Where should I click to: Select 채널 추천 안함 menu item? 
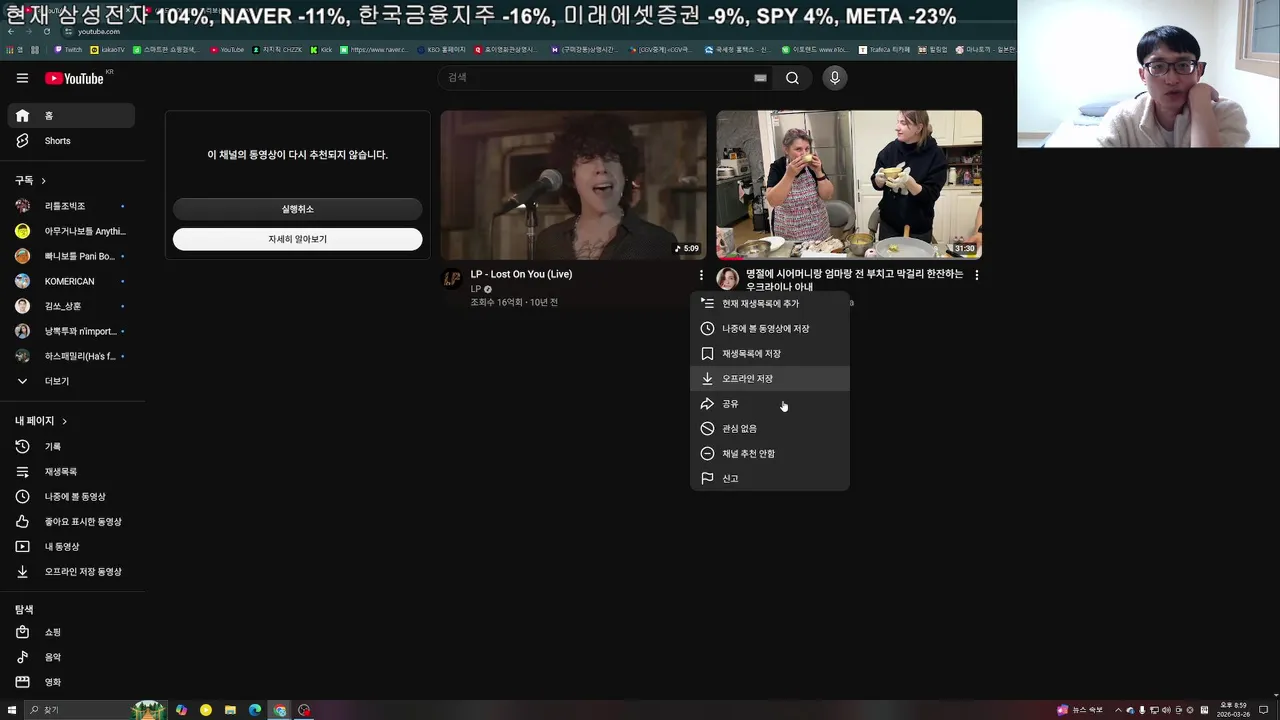[770, 454]
